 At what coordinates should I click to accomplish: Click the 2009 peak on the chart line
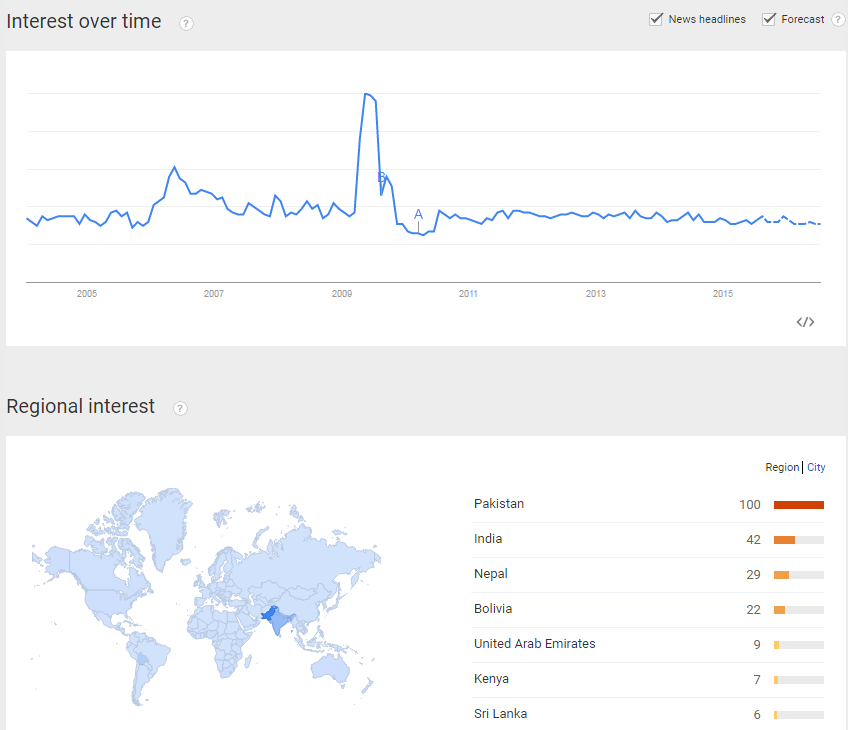click(x=367, y=94)
